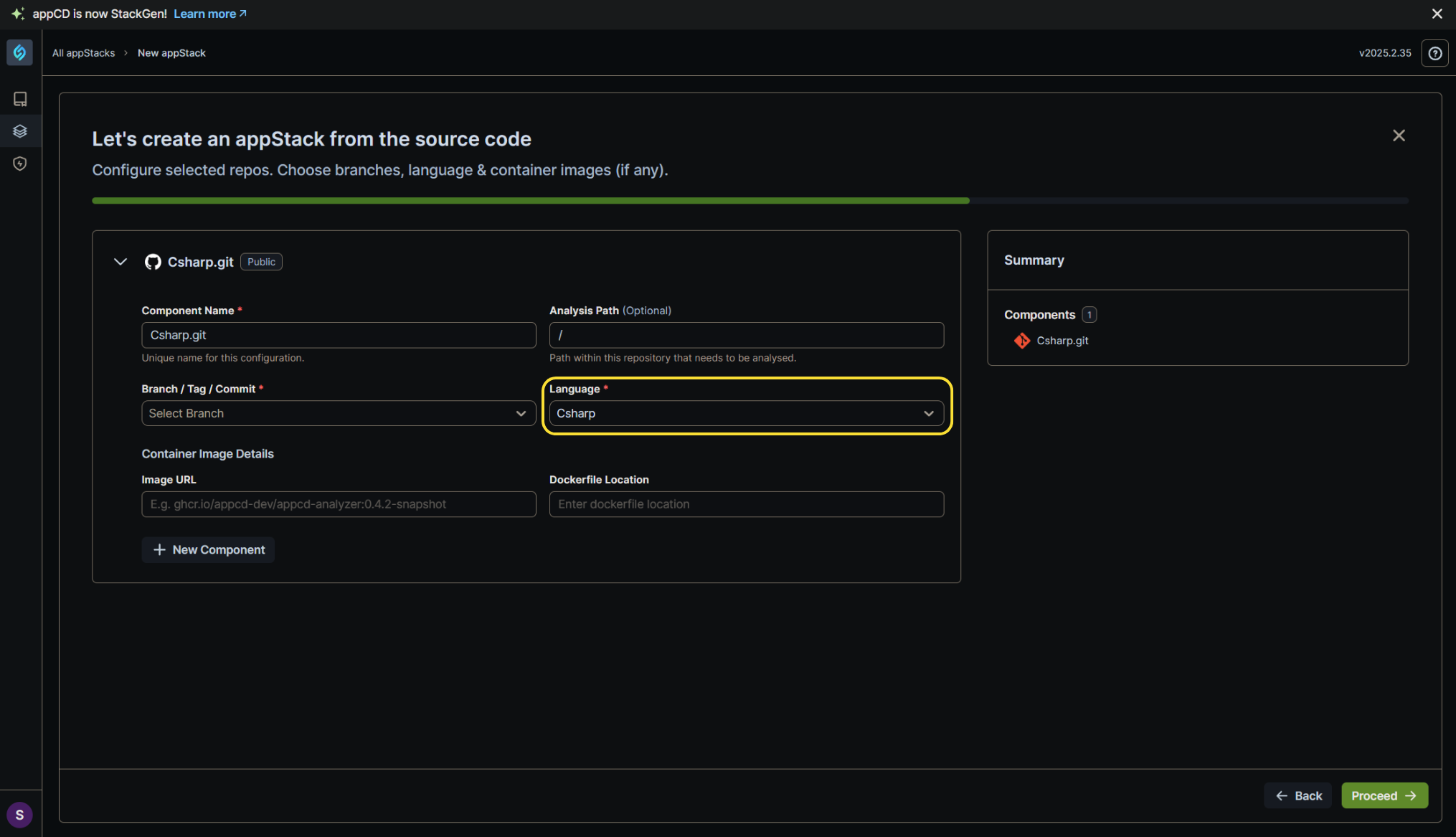The height and width of the screenshot is (837, 1456).
Task: Click the Summary heading
Action: tap(1034, 260)
